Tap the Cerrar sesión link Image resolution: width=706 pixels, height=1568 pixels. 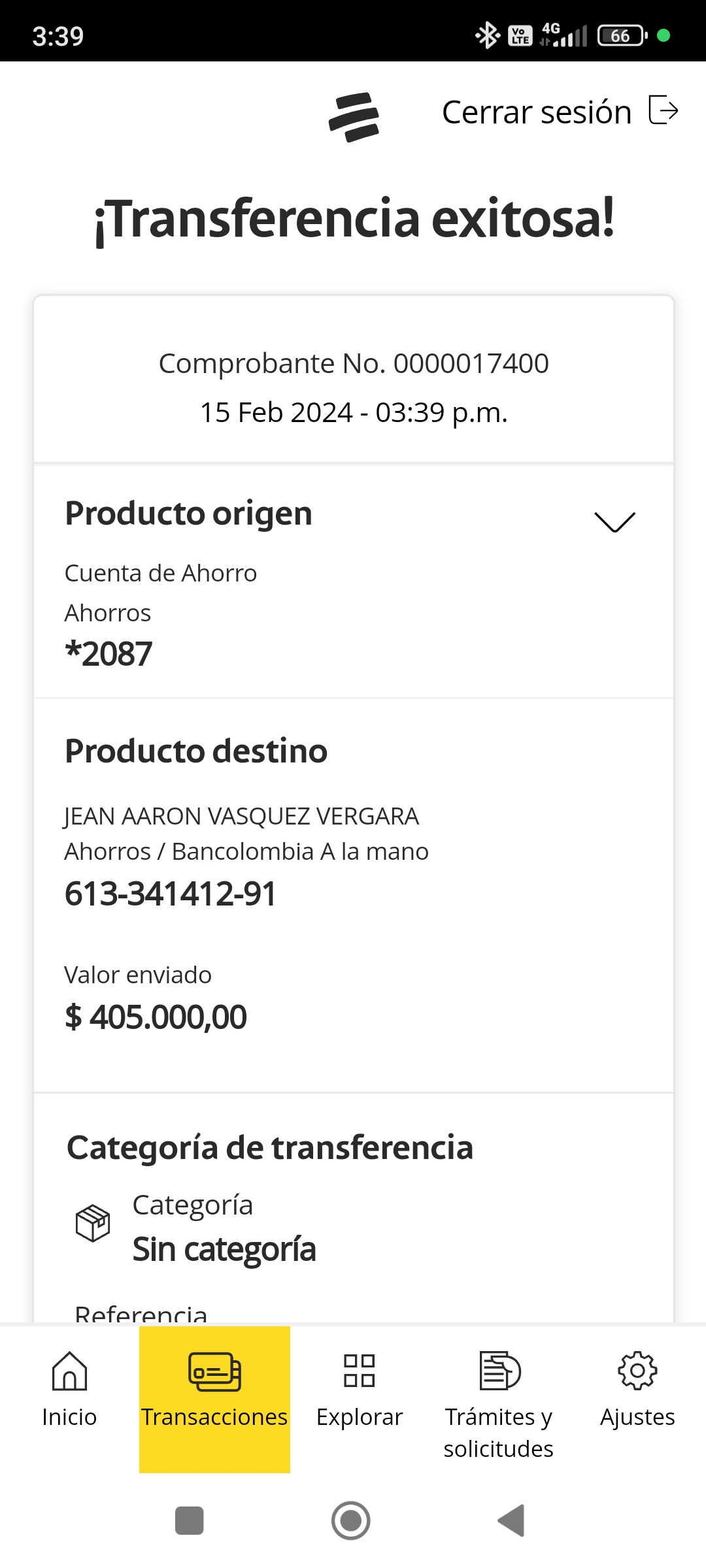tap(537, 112)
